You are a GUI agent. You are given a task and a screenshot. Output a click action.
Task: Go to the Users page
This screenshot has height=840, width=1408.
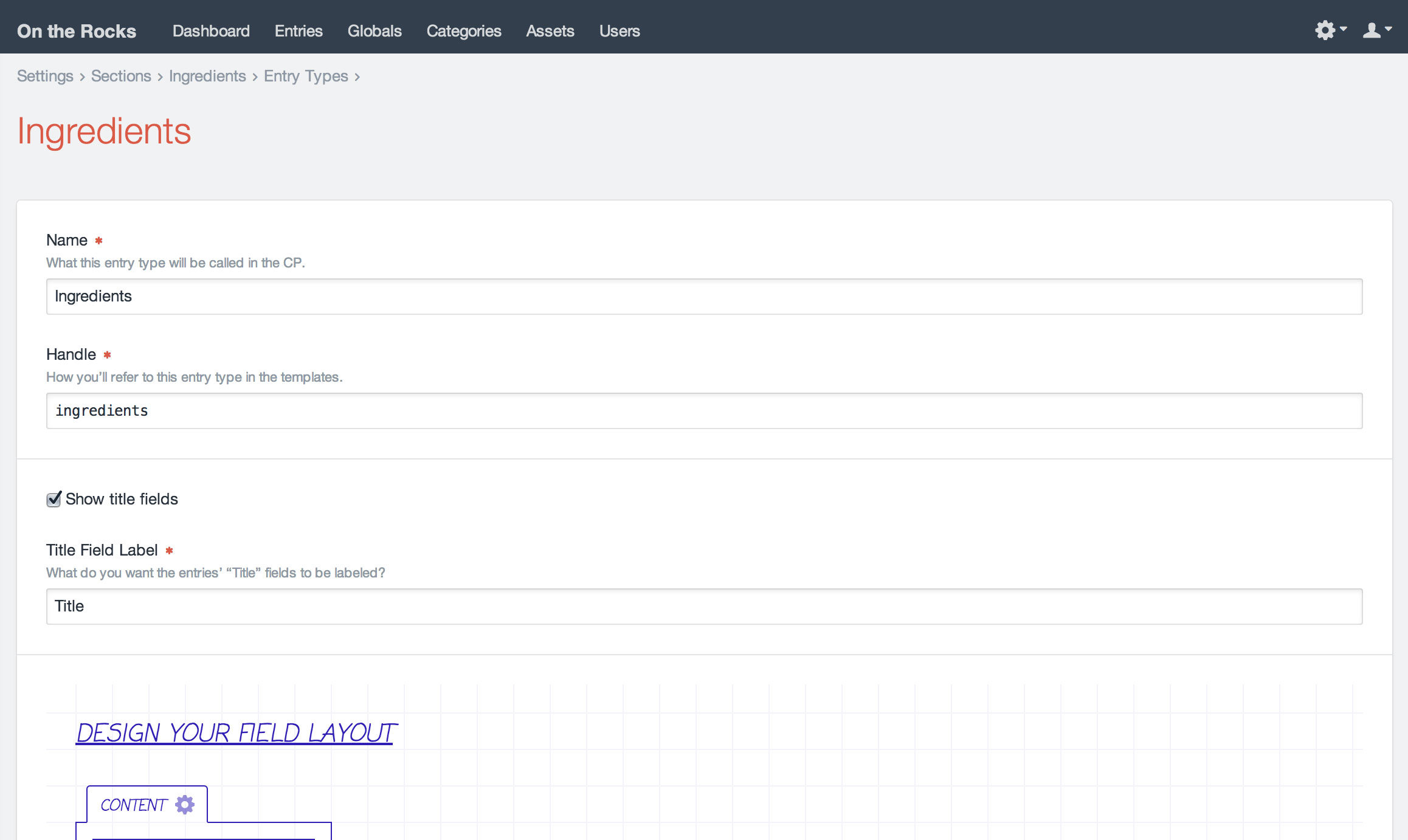(x=619, y=31)
